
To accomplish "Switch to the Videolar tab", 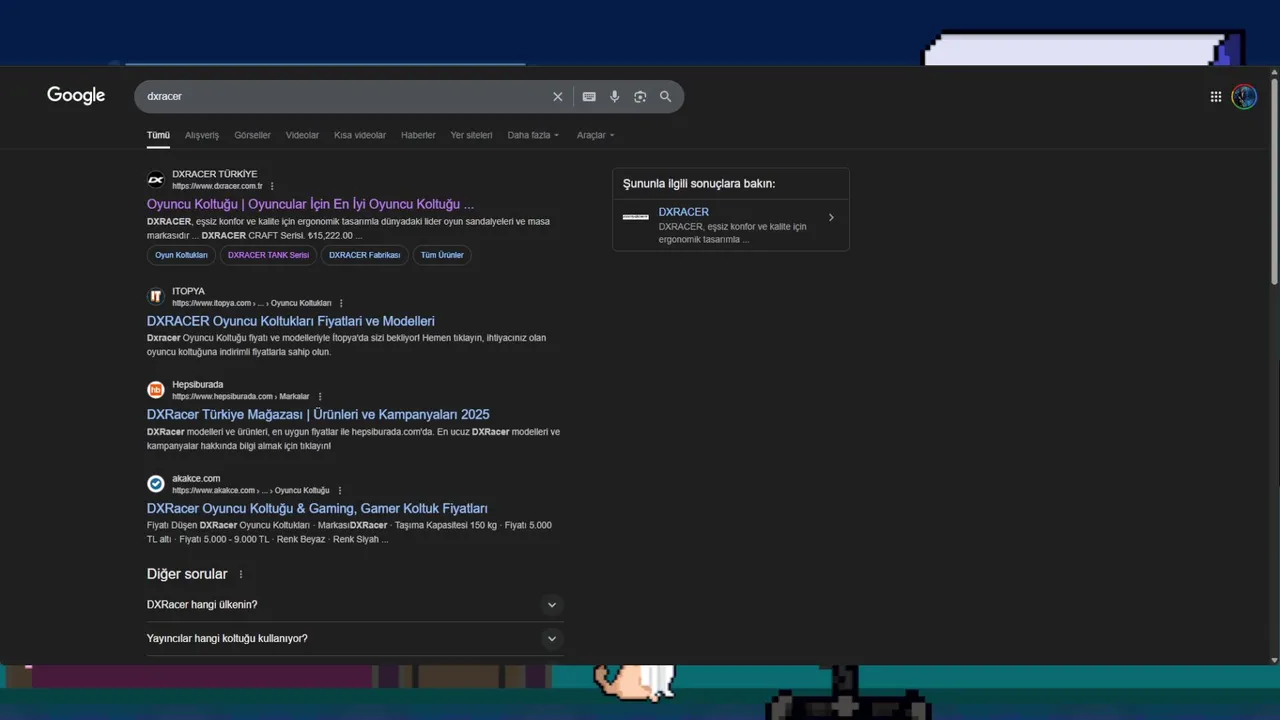I will 302,135.
